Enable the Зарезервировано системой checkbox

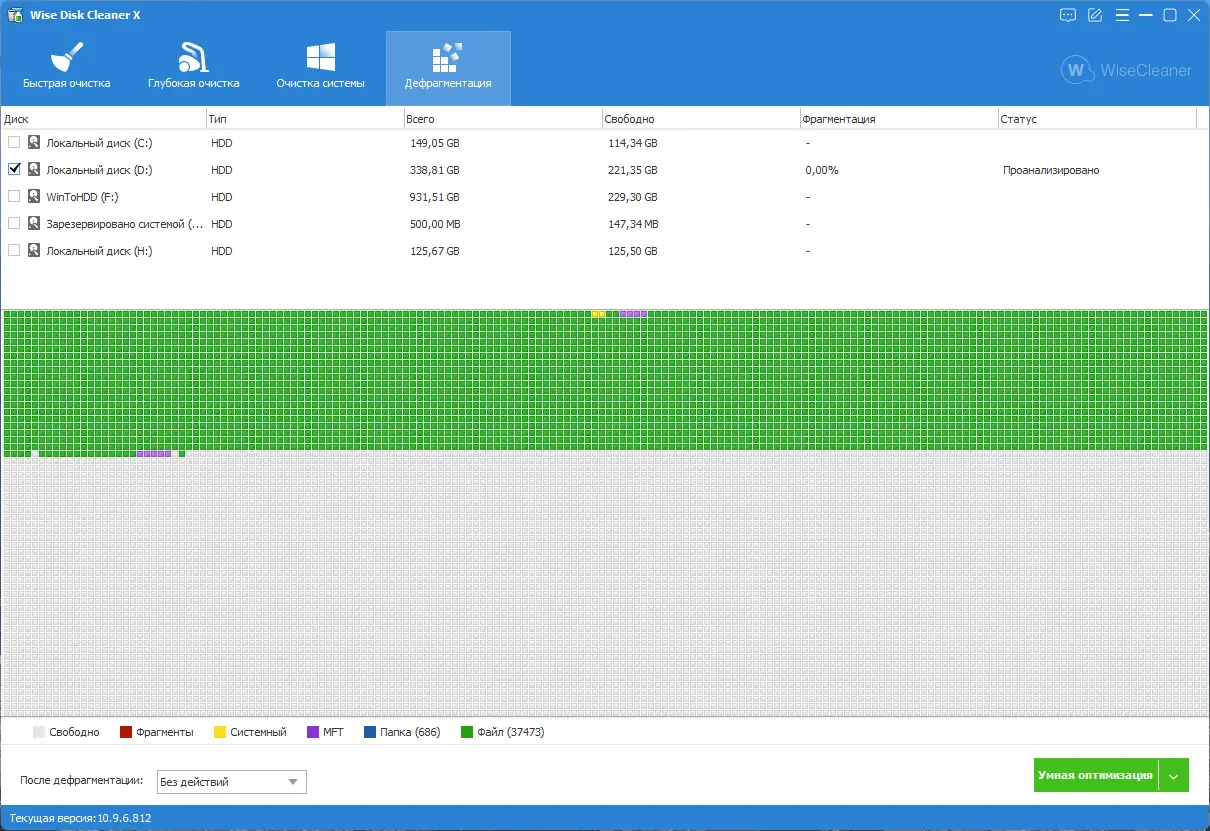coord(14,224)
